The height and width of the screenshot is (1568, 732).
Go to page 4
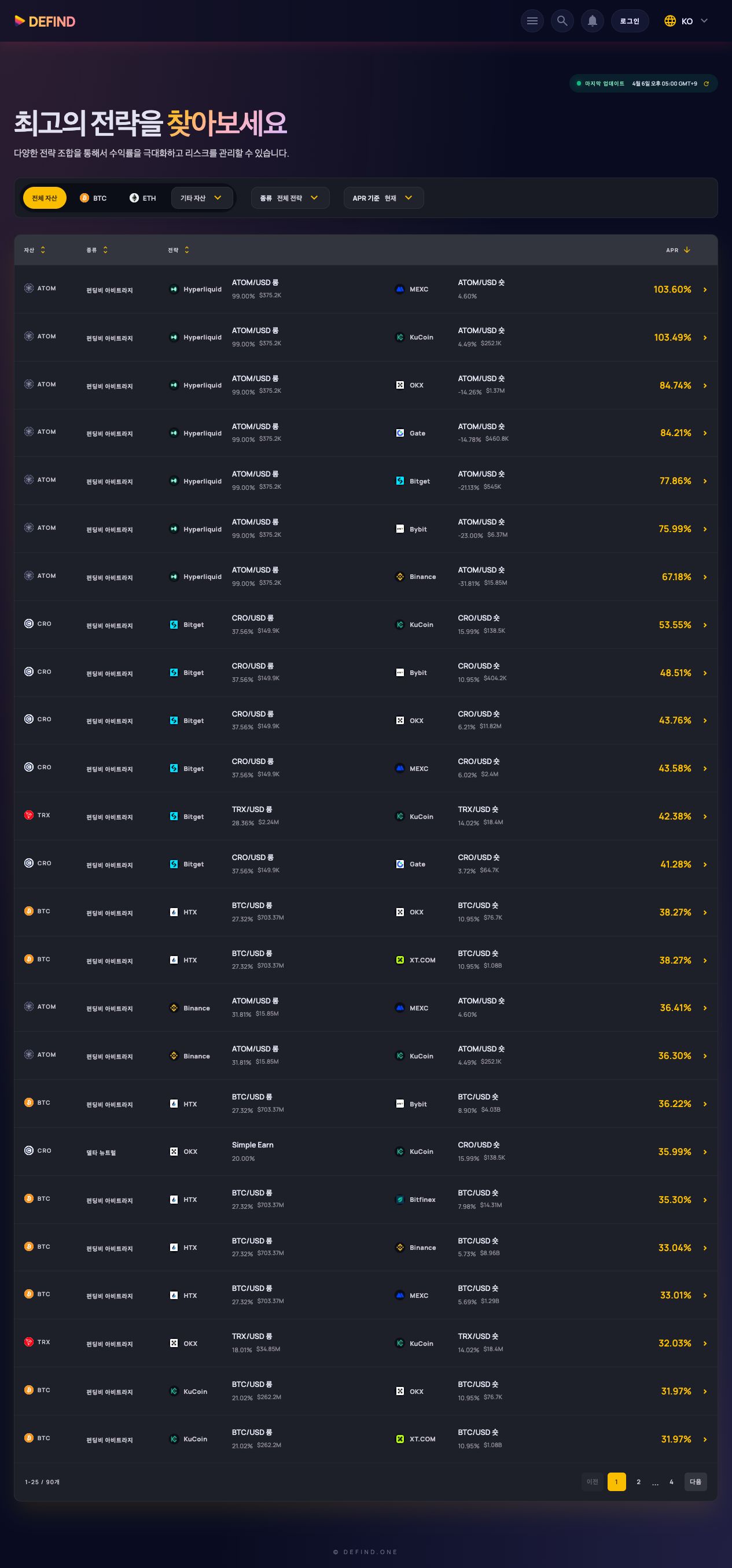tap(671, 1482)
